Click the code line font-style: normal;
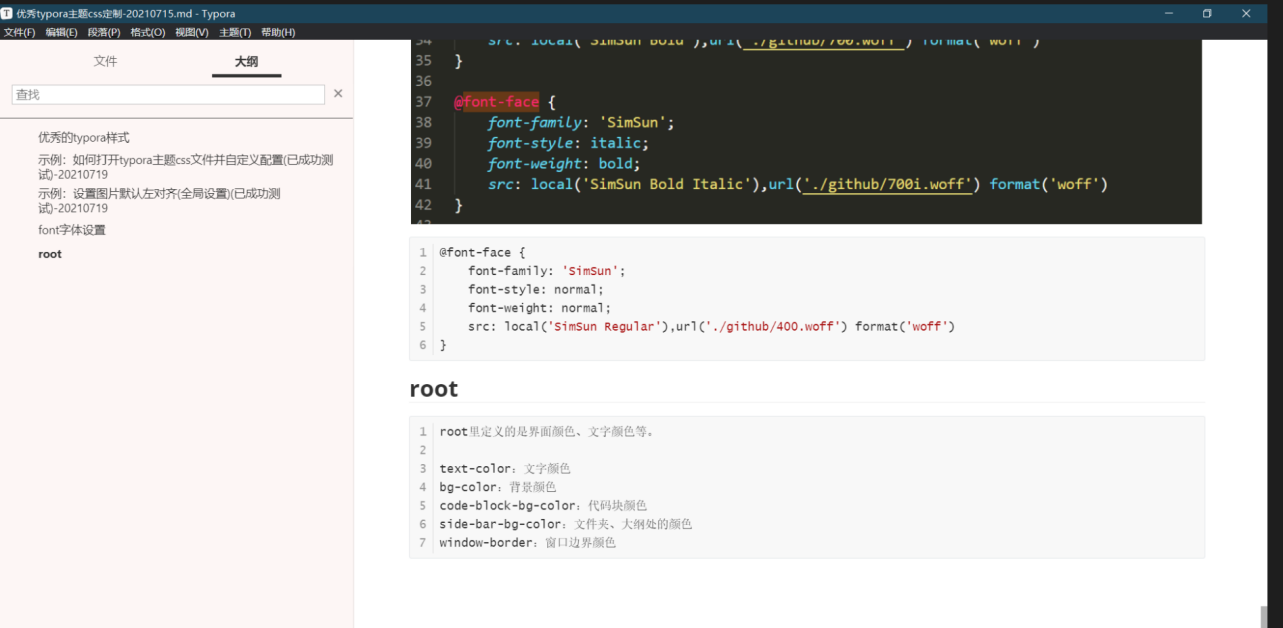 [536, 289]
